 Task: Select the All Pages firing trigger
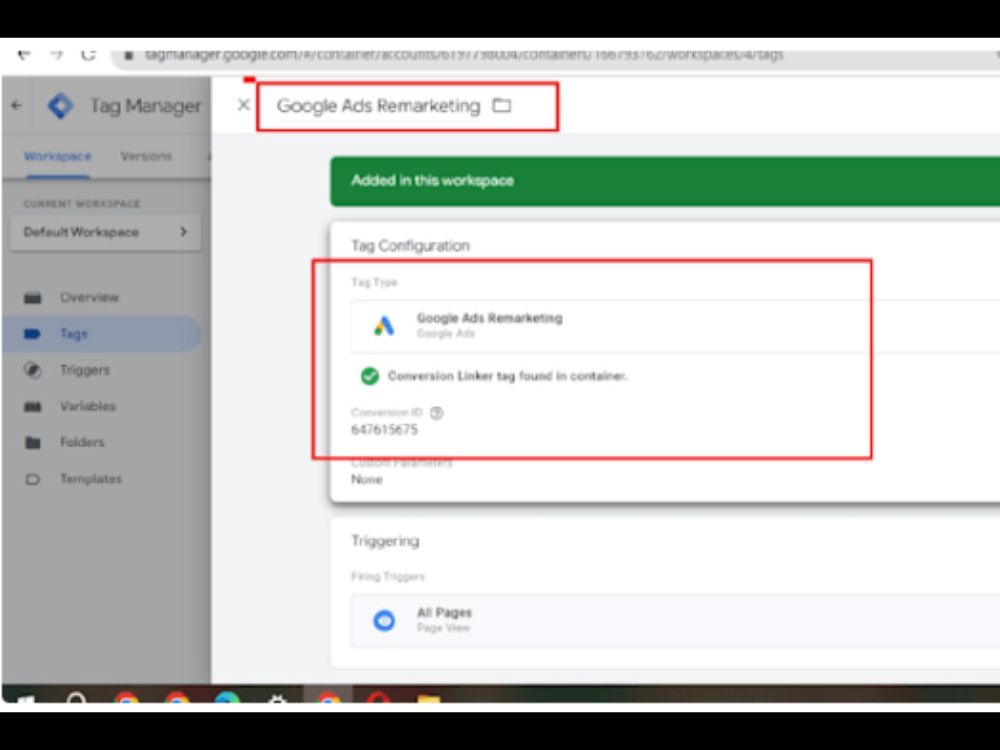tap(675, 620)
